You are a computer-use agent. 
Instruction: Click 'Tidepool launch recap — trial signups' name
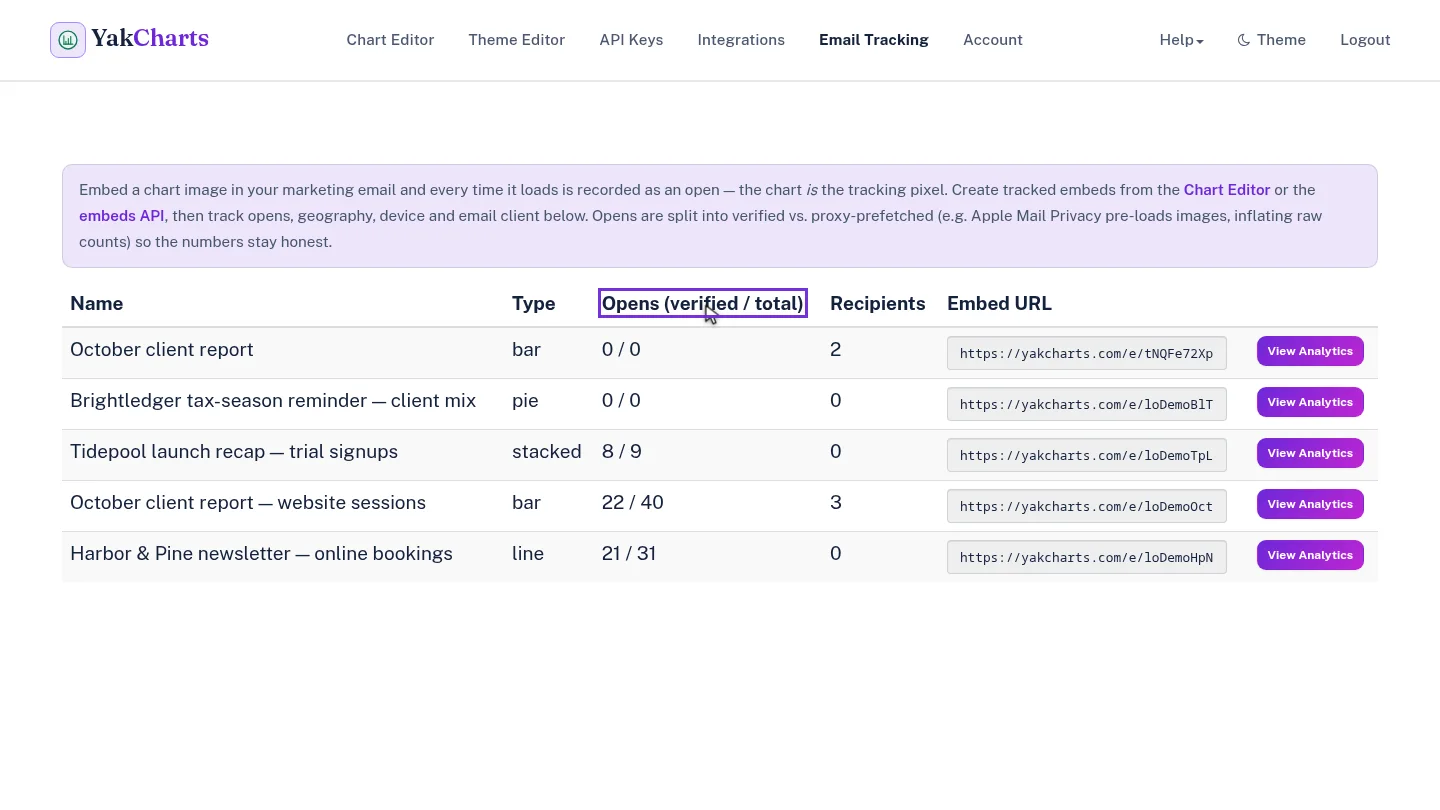coord(234,452)
